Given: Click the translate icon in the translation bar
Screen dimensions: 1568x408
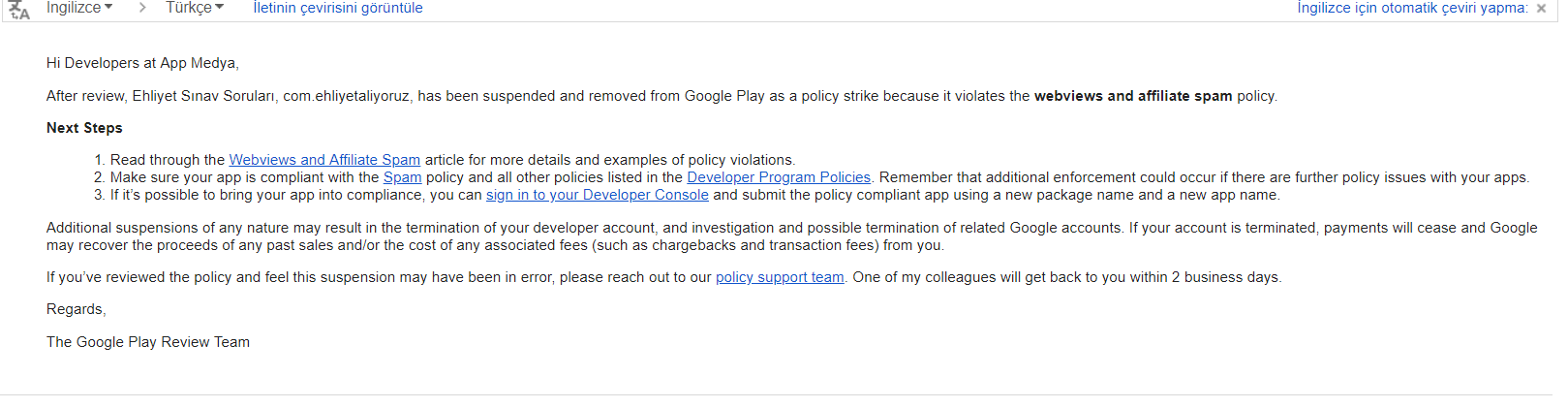Looking at the screenshot, I should click(x=18, y=9).
